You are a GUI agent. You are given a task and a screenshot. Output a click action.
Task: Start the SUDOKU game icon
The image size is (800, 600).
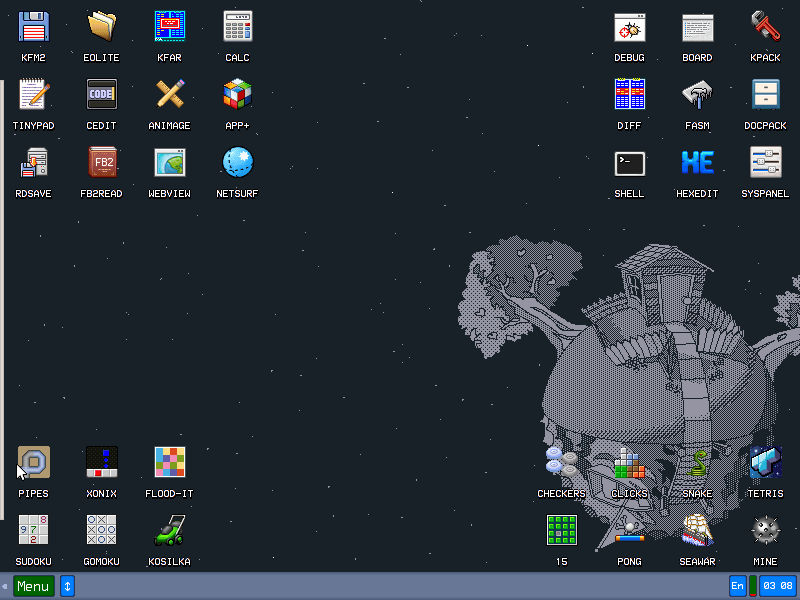pyautogui.click(x=34, y=530)
